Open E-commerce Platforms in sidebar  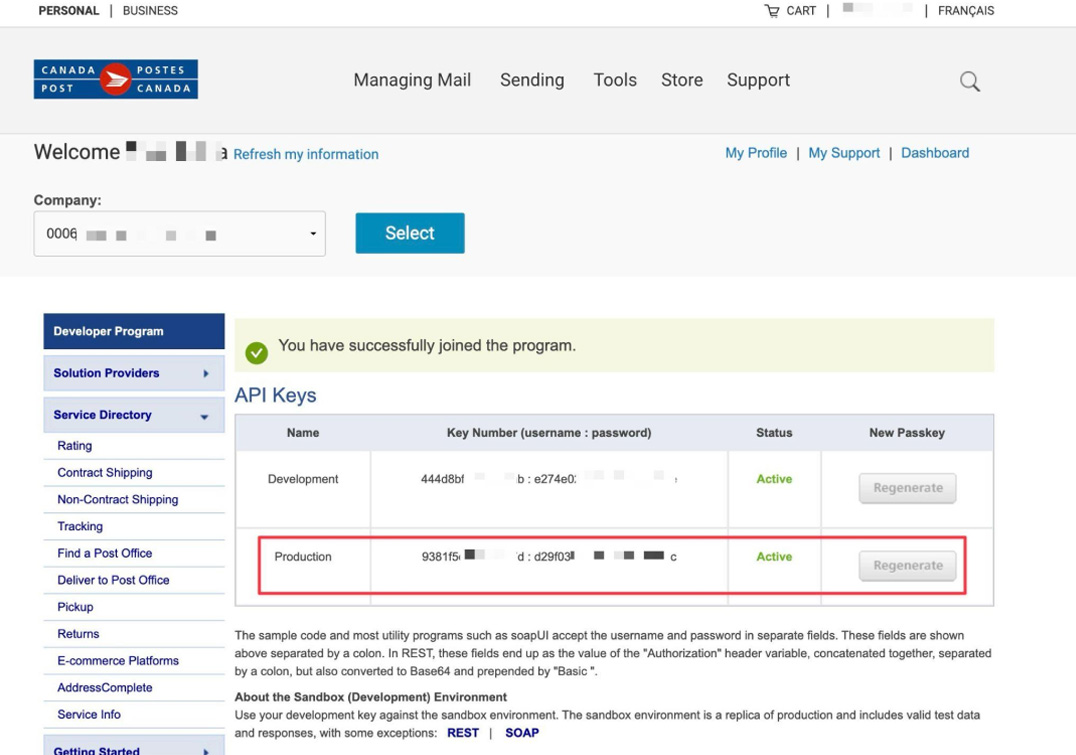(118, 660)
